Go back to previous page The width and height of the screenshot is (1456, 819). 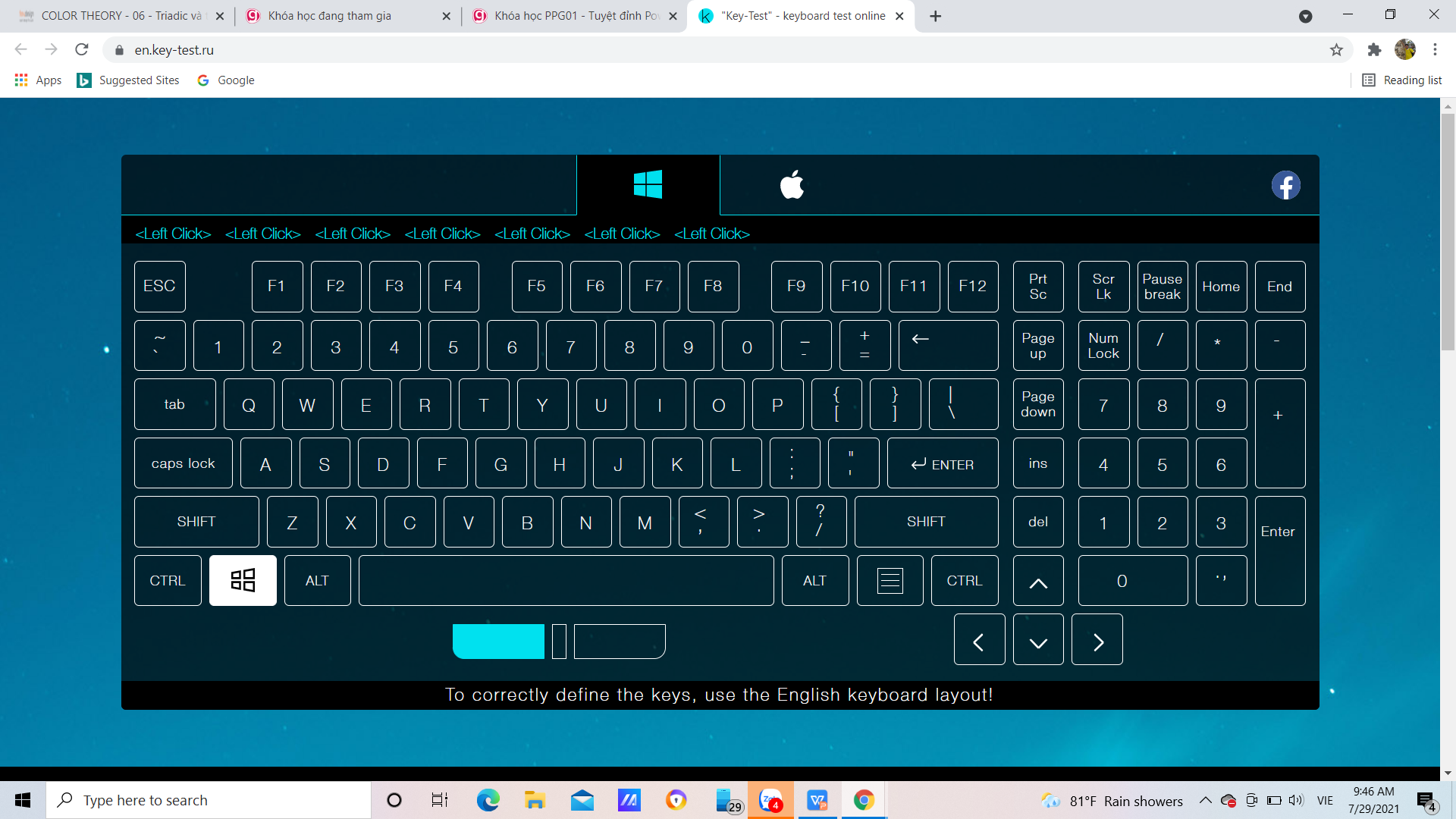(x=20, y=49)
